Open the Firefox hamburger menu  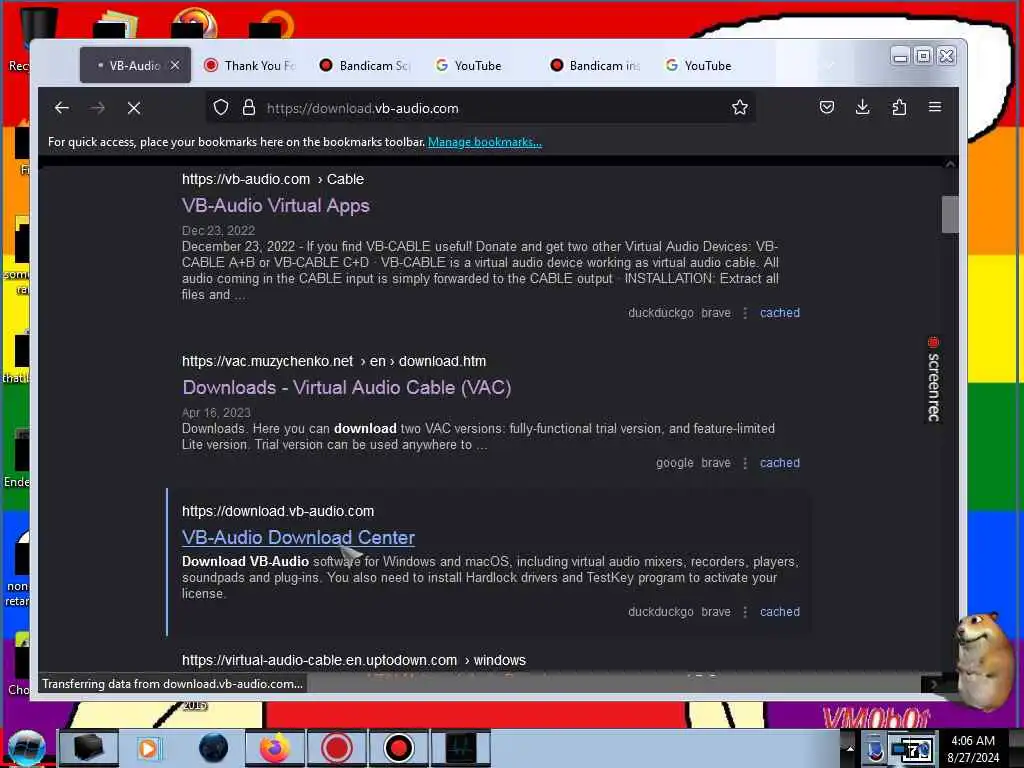(x=935, y=107)
